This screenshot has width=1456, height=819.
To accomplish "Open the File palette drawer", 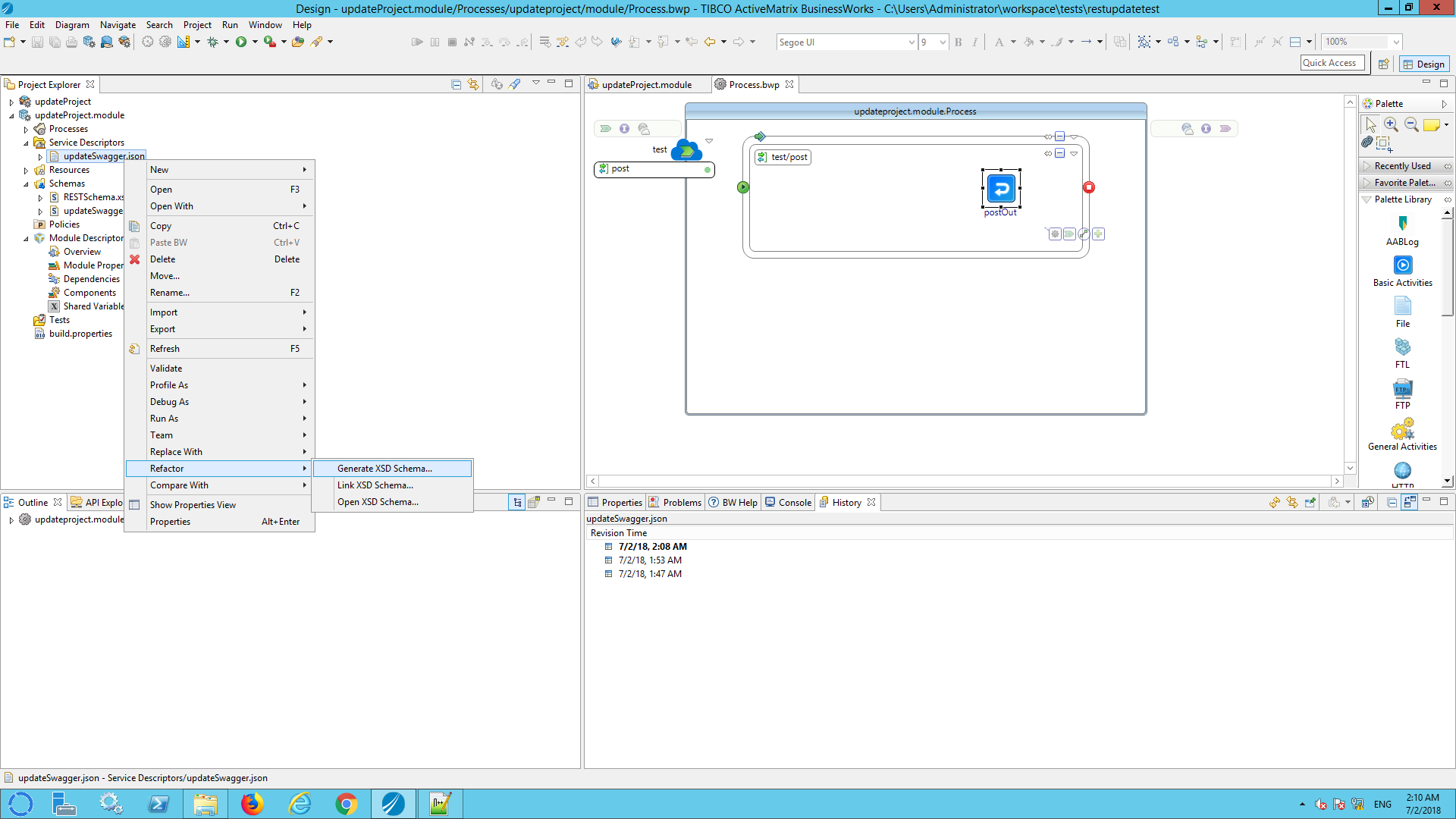I will 1402,312.
